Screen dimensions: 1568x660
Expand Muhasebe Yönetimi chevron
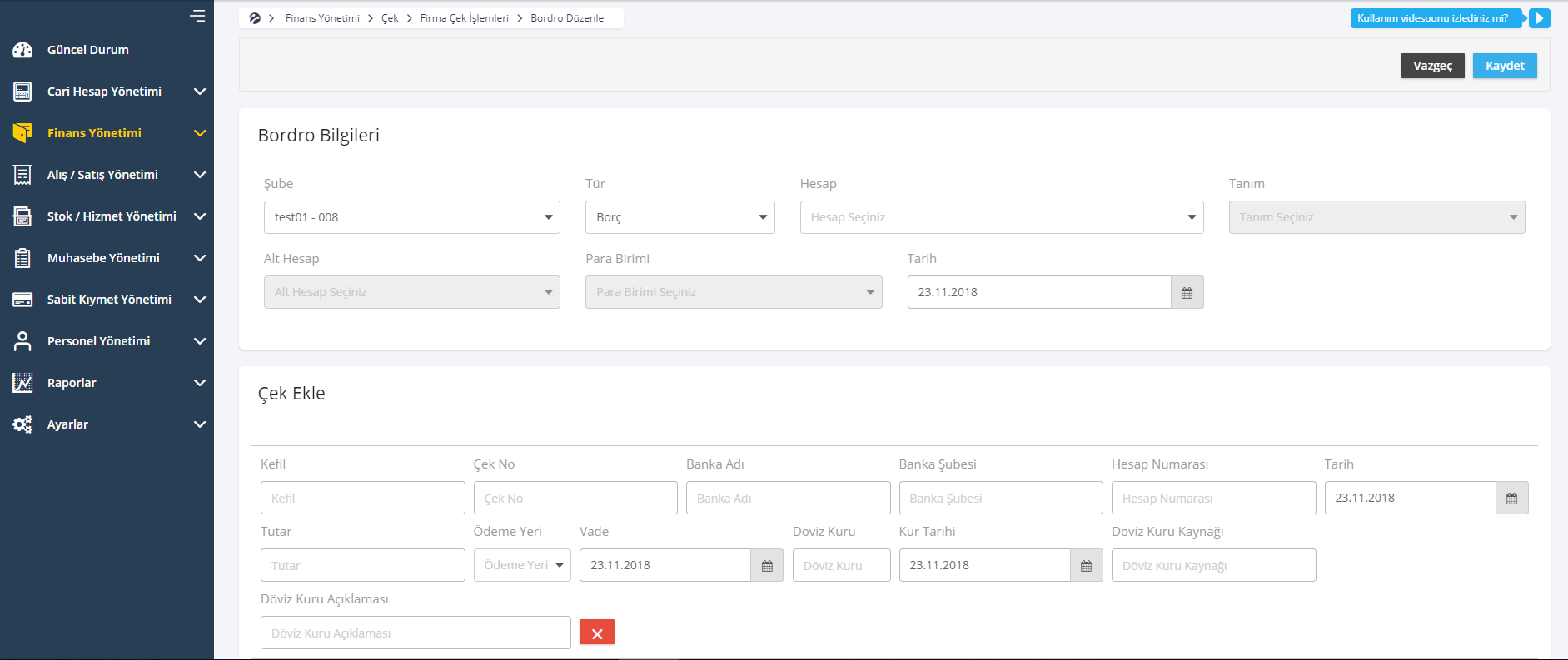point(200,258)
